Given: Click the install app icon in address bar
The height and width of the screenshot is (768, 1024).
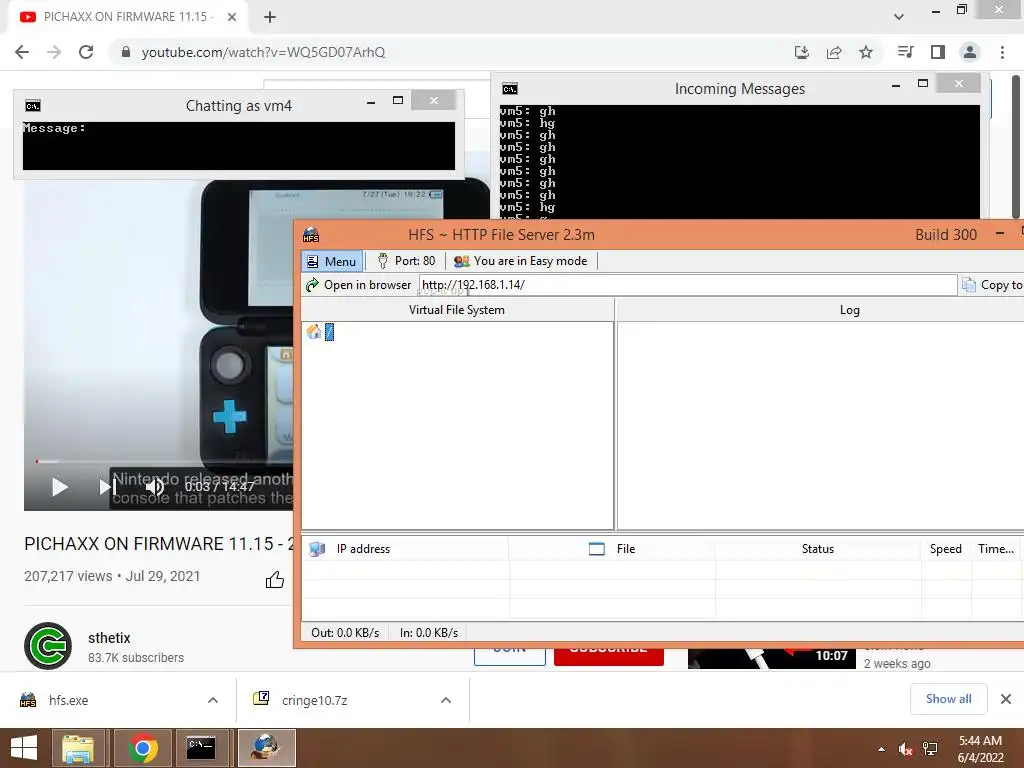Looking at the screenshot, I should click(802, 52).
